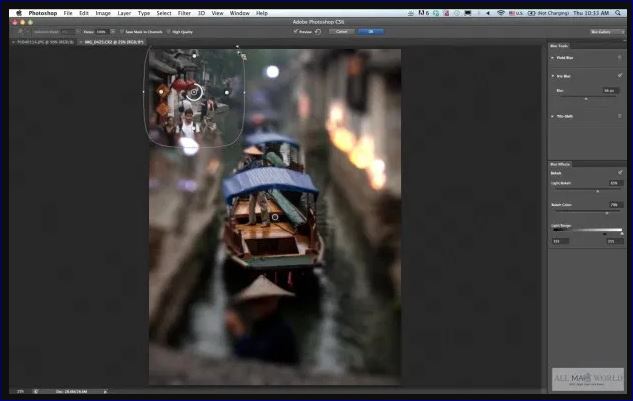Image resolution: width=633 pixels, height=401 pixels.
Task: Click the Light Bokeh percentage field
Action: (615, 183)
